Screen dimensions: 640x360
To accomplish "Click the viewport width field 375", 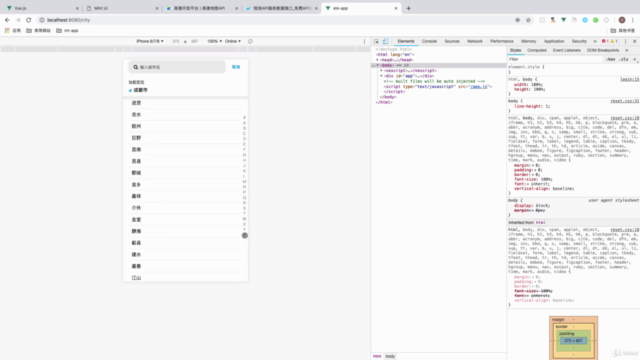I will (176, 41).
